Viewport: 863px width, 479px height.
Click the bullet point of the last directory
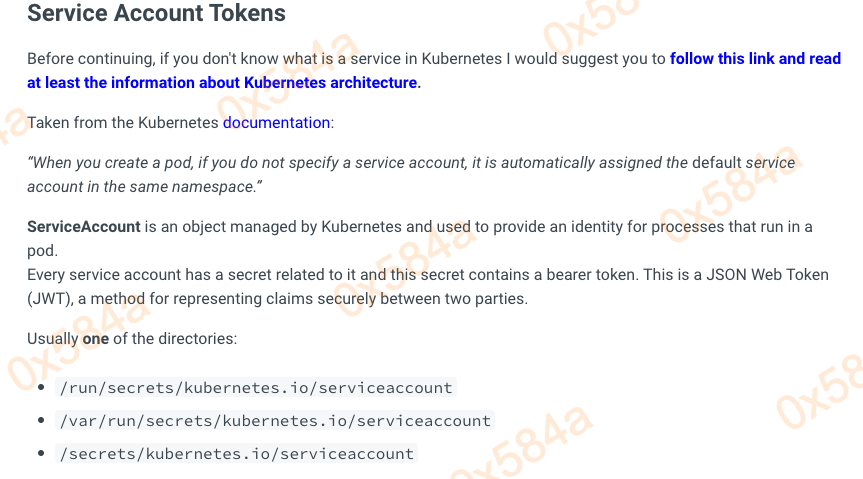pos(41,454)
